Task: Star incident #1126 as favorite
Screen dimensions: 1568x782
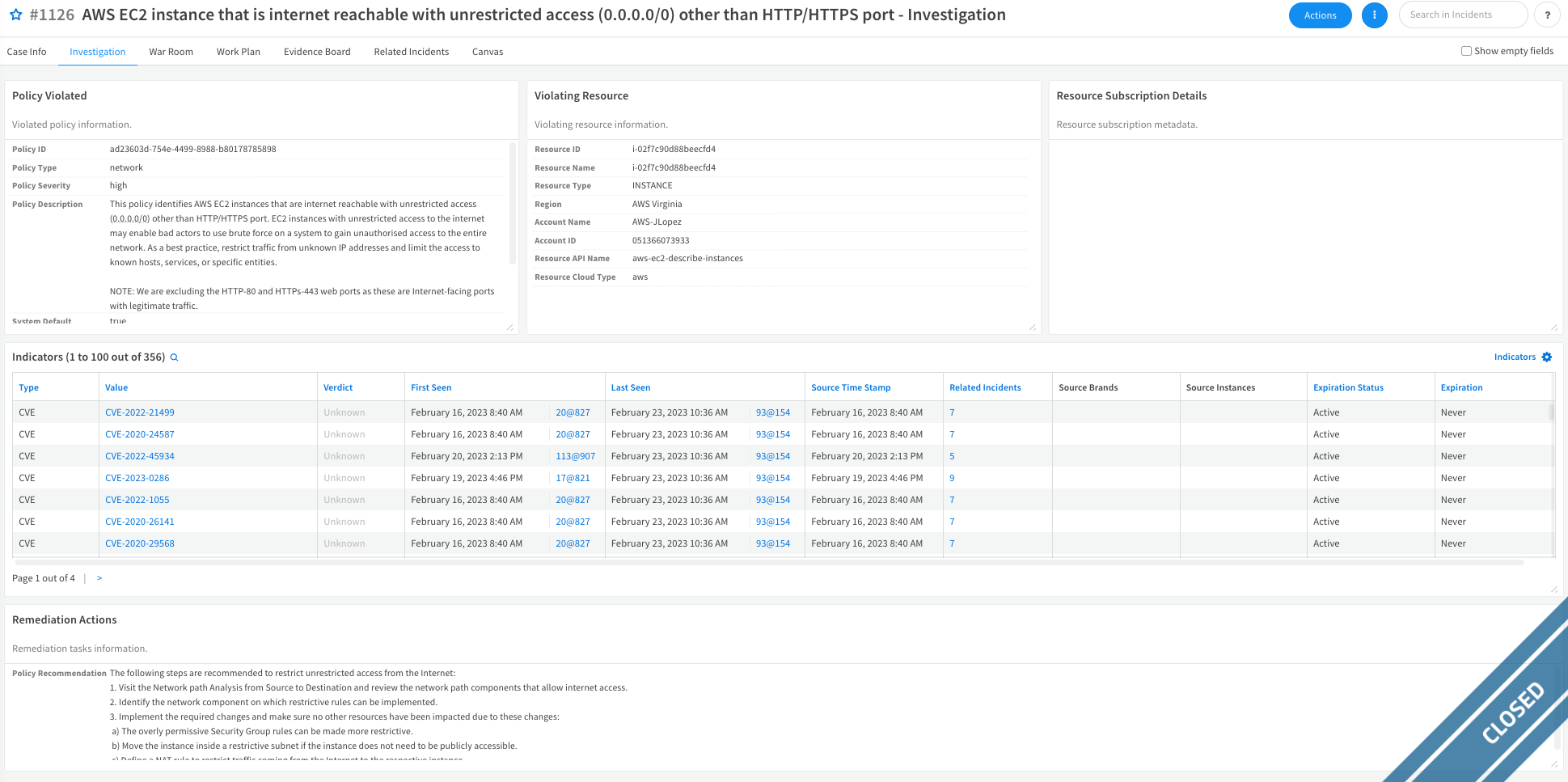Action: pos(15,15)
